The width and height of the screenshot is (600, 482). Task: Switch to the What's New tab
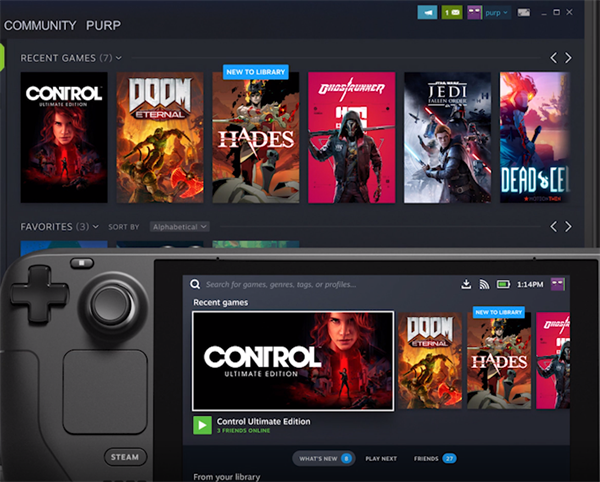coord(324,458)
